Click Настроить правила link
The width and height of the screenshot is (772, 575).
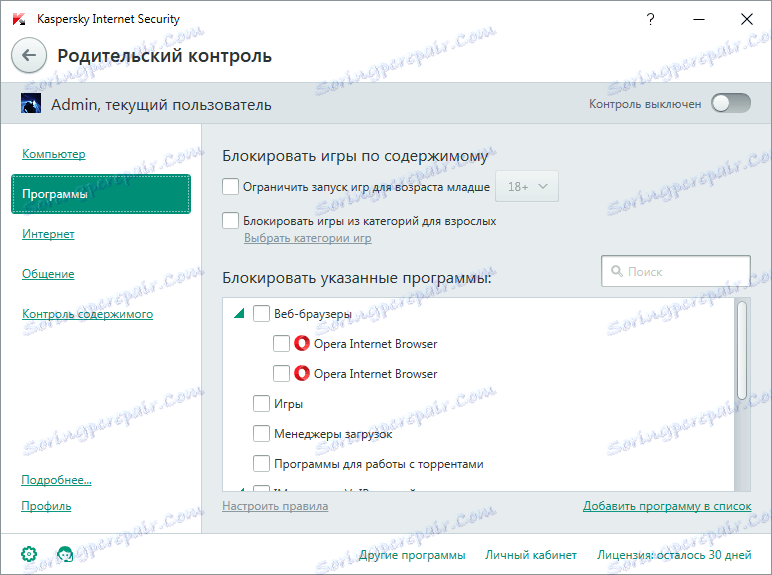pos(275,506)
